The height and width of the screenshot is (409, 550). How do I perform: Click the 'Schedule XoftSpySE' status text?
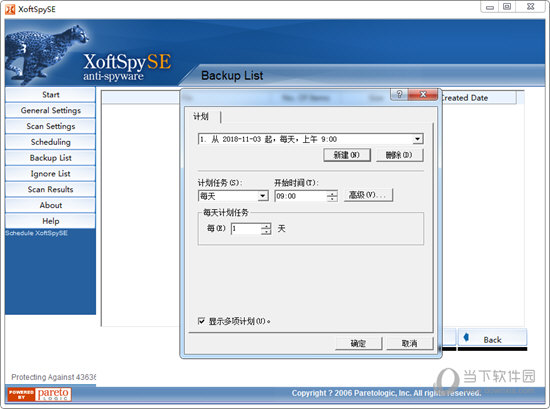(x=36, y=233)
